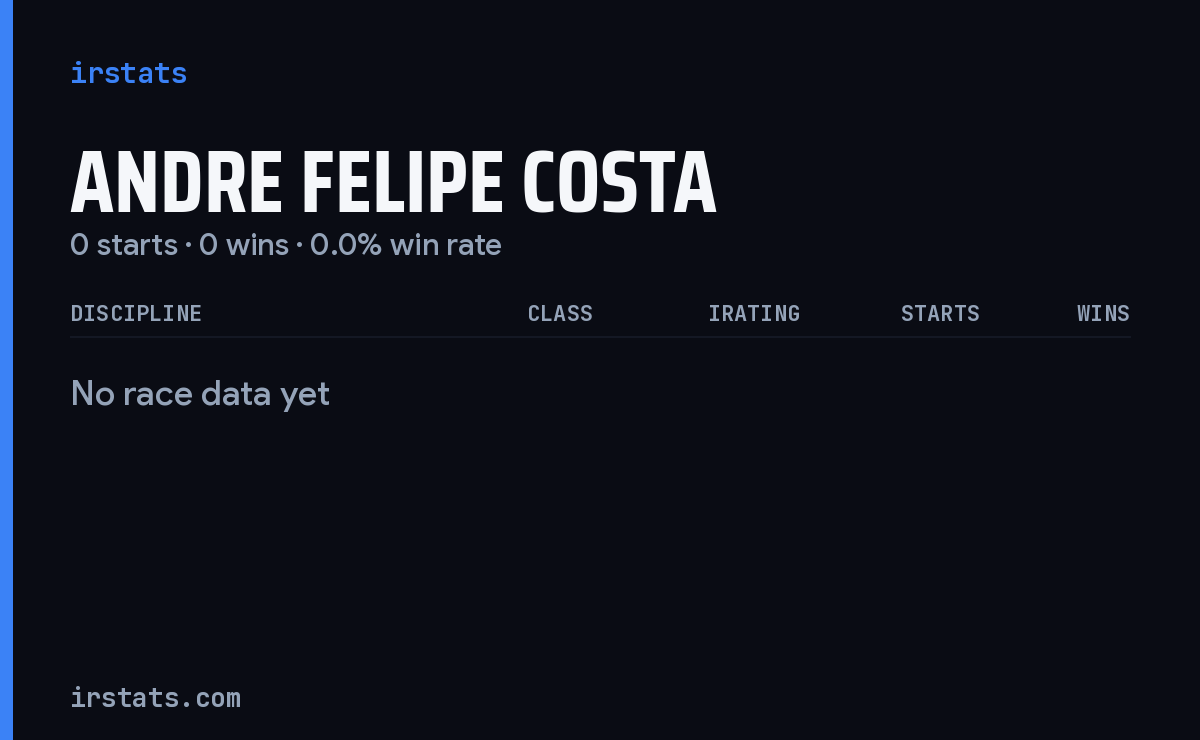
Task: Click the first dot separator after '0 starts'
Action: [x=188, y=245]
